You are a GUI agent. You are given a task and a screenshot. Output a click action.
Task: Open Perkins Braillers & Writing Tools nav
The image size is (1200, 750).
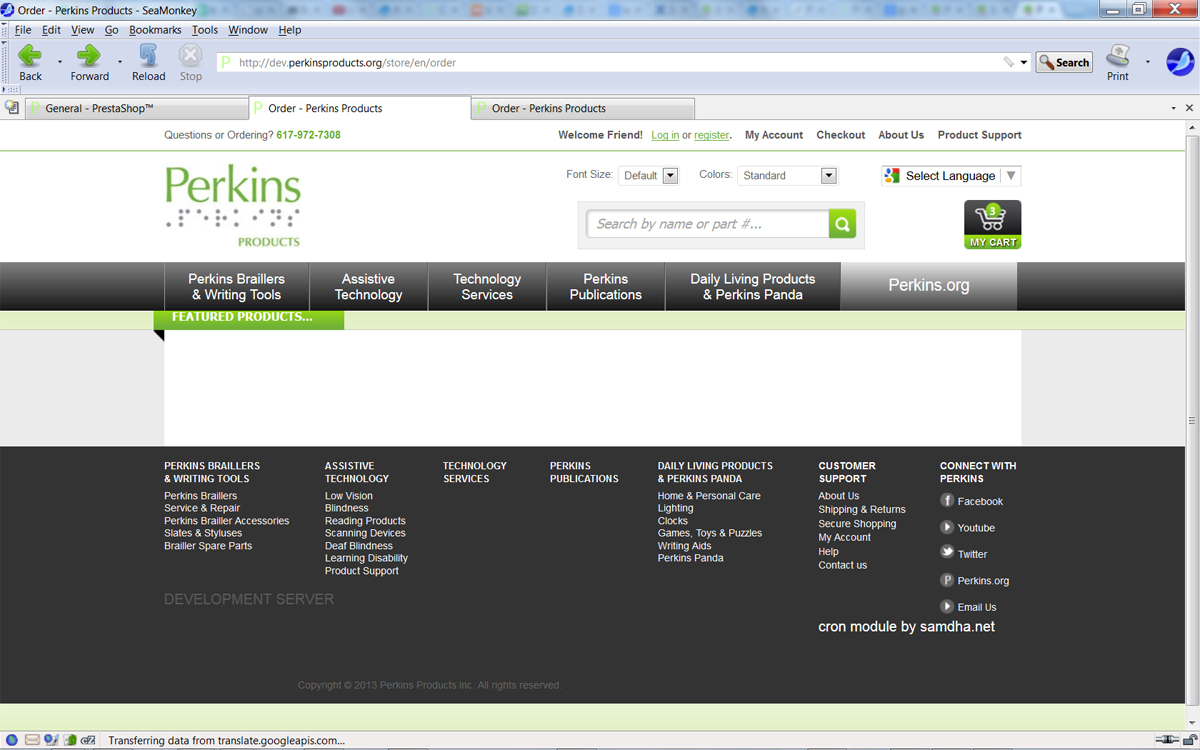[x=237, y=287]
